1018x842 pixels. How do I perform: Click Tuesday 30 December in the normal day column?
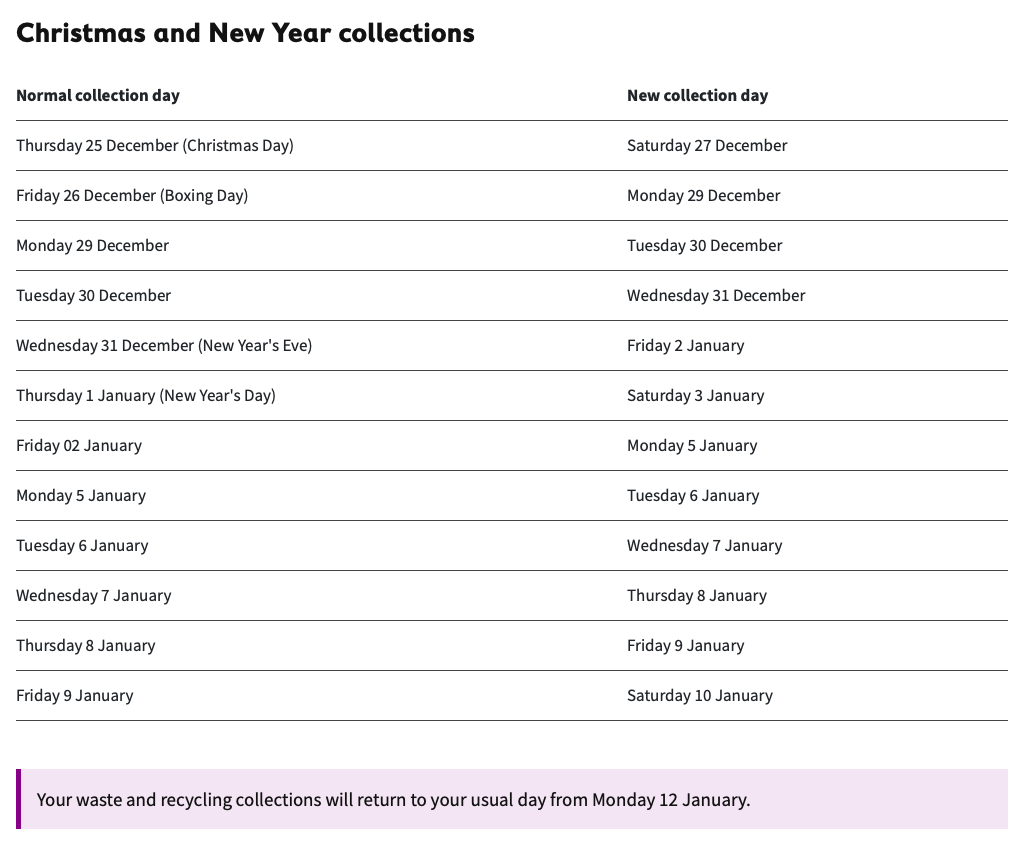coord(93,296)
